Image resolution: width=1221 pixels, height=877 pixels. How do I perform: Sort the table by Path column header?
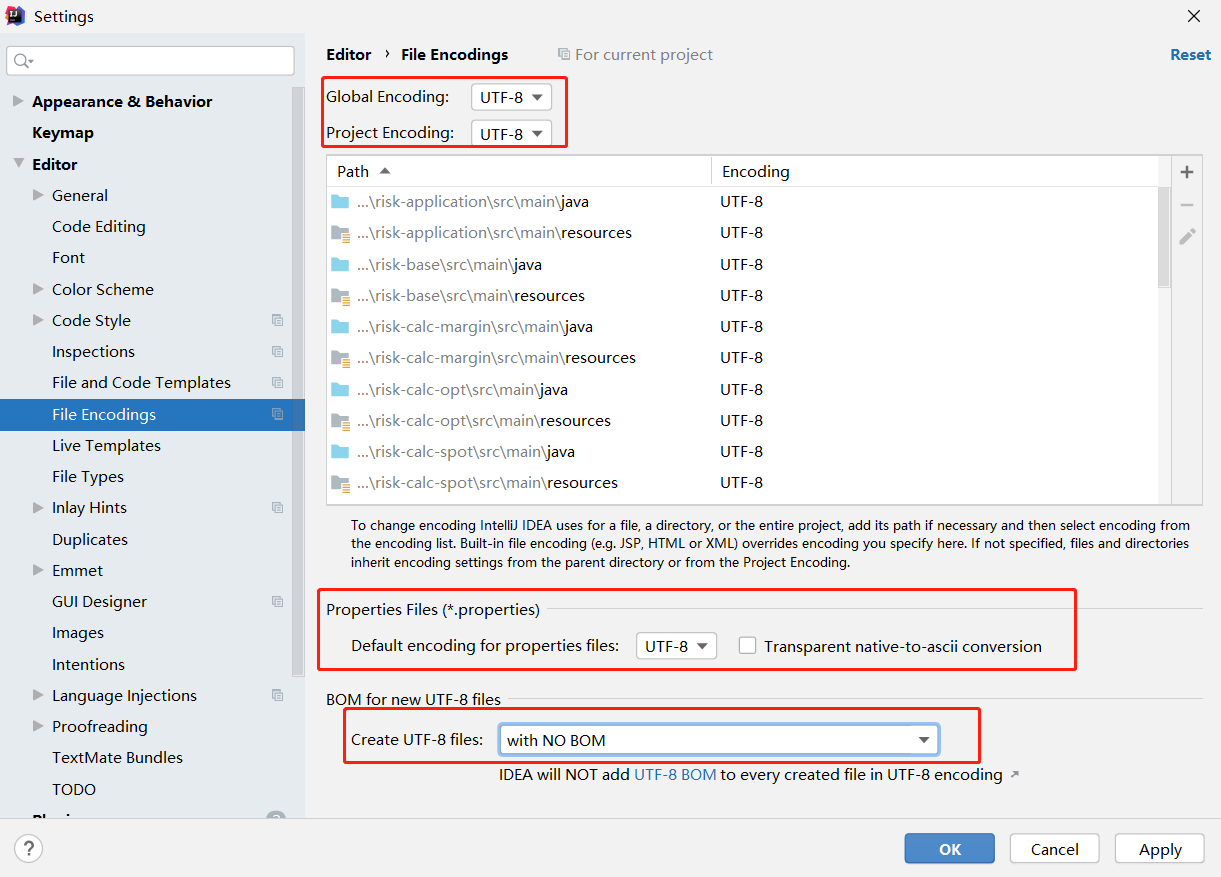(518, 172)
